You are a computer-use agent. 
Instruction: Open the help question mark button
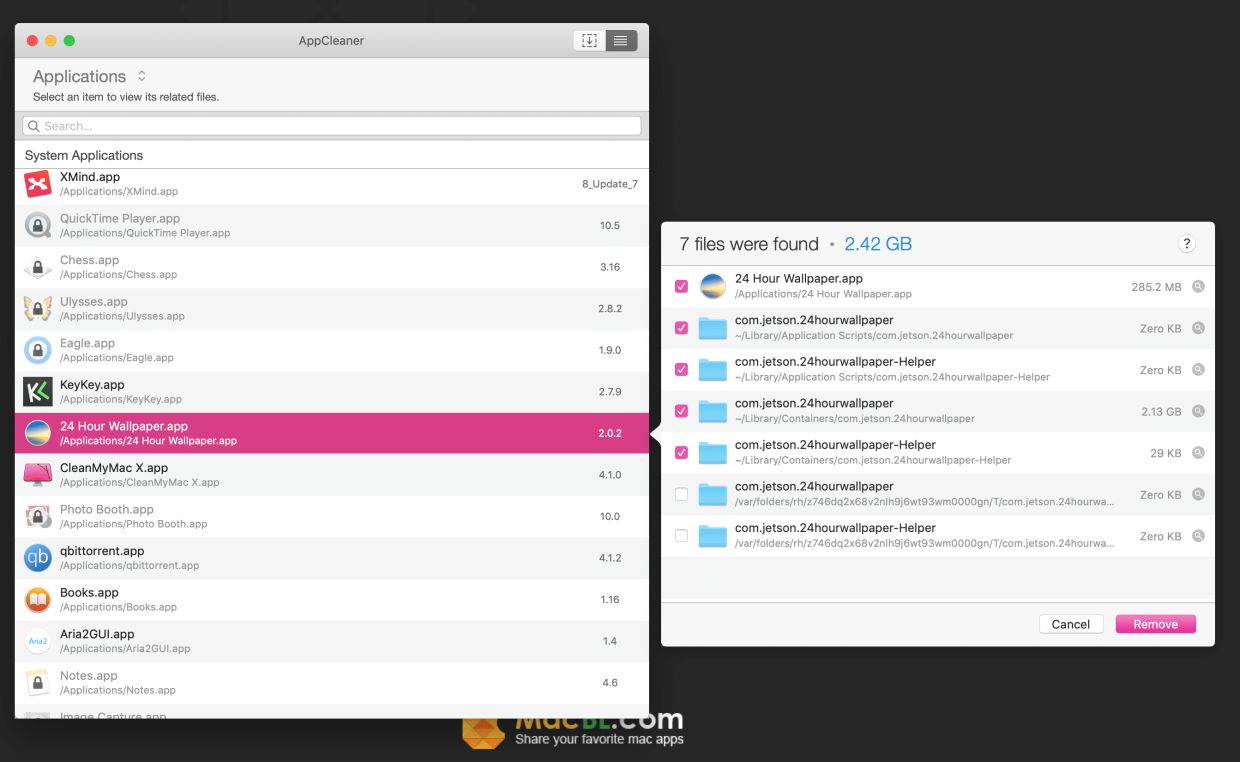pyautogui.click(x=1187, y=244)
